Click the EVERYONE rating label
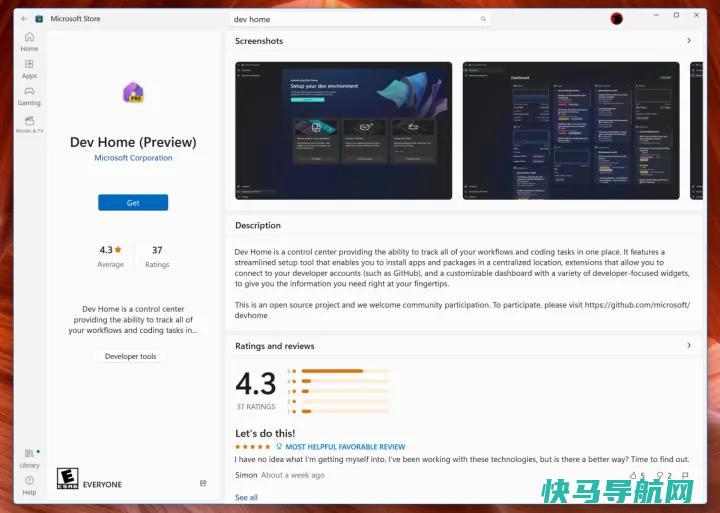 102,485
